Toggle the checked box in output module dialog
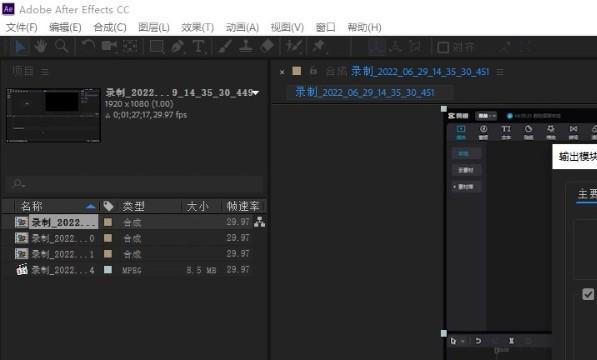The image size is (597, 360). (588, 294)
